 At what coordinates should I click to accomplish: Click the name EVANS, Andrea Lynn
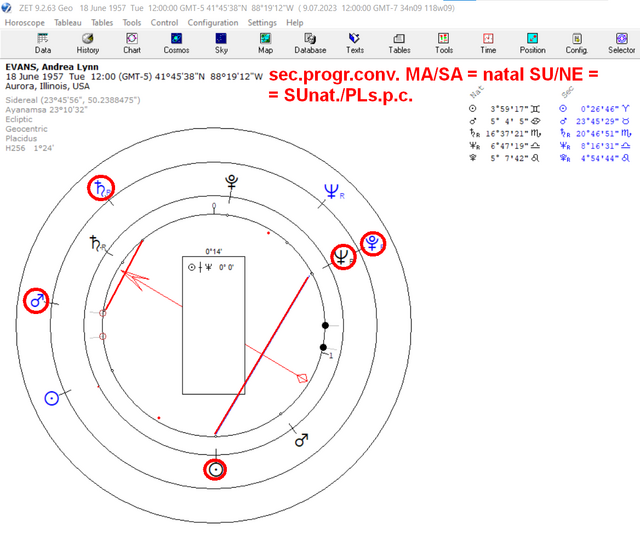click(x=52, y=67)
